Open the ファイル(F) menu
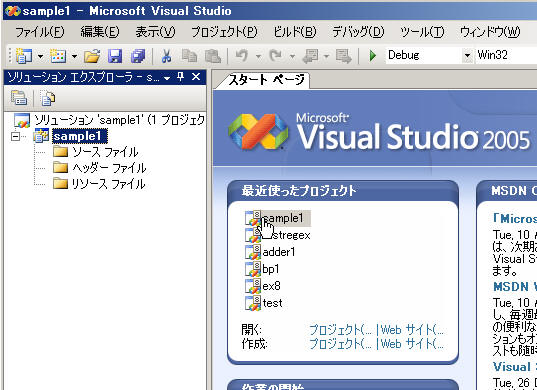The image size is (537, 390). pyautogui.click(x=39, y=32)
